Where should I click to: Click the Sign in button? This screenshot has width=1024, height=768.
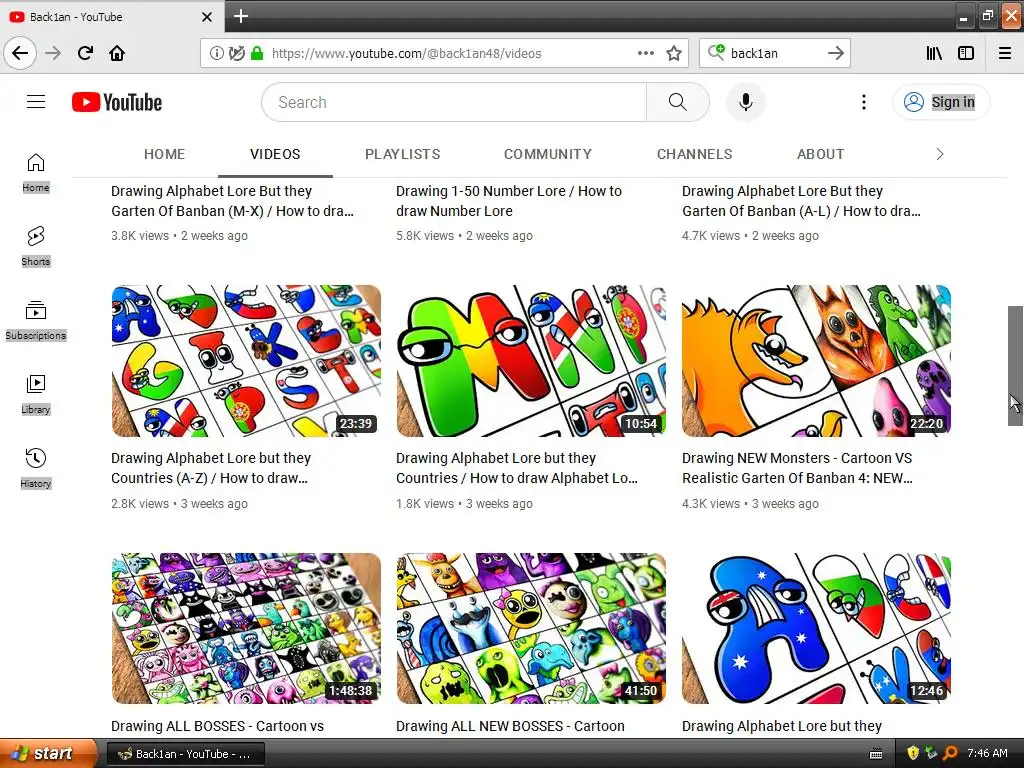(941, 102)
